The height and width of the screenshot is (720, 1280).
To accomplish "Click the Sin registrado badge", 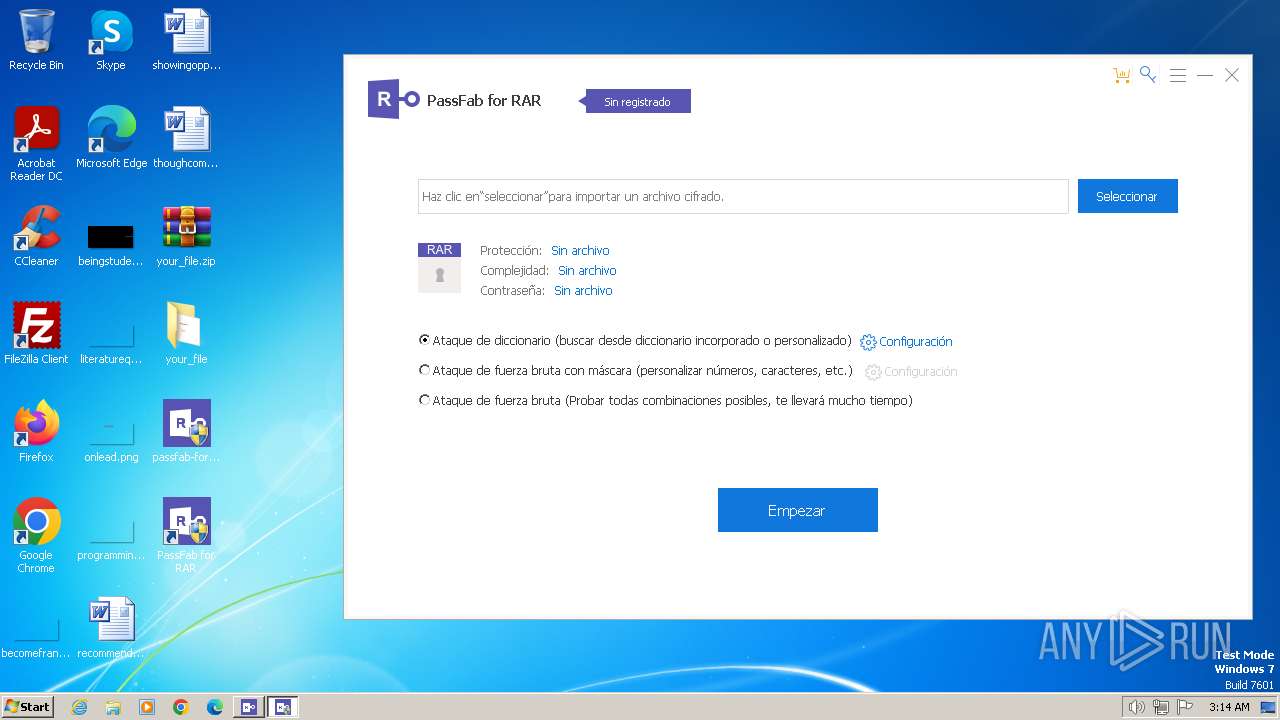I will (x=637, y=101).
